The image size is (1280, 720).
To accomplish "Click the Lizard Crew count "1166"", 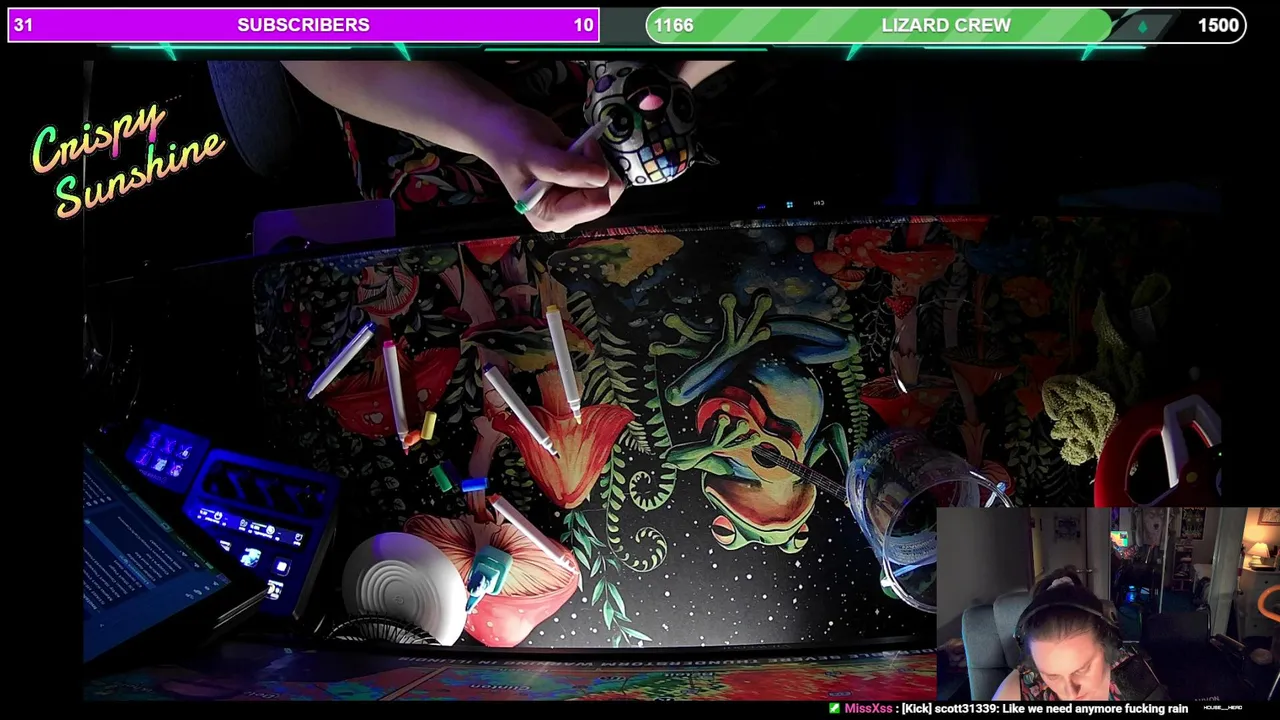I will click(x=674, y=25).
